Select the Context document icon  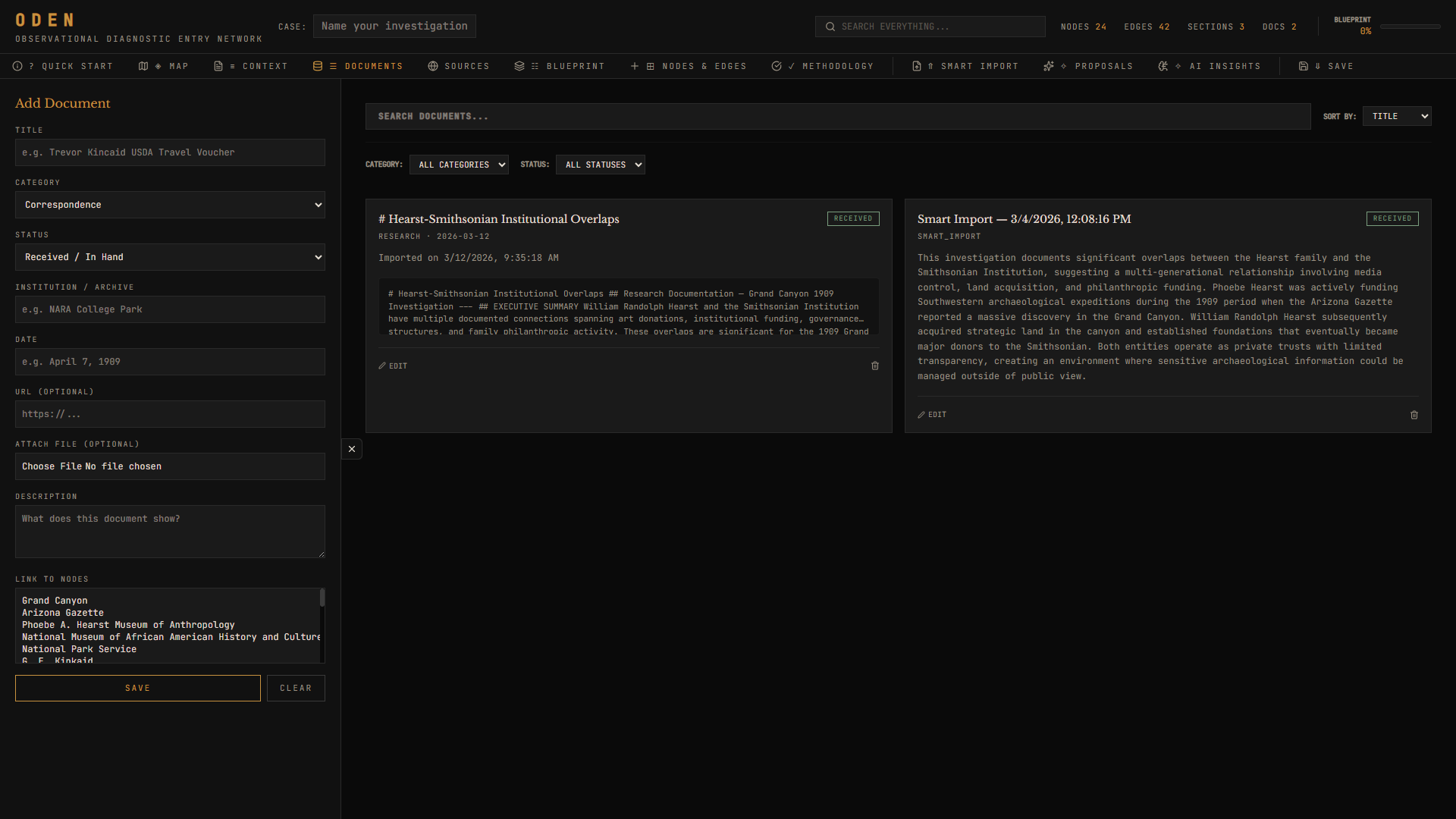pyautogui.click(x=218, y=66)
